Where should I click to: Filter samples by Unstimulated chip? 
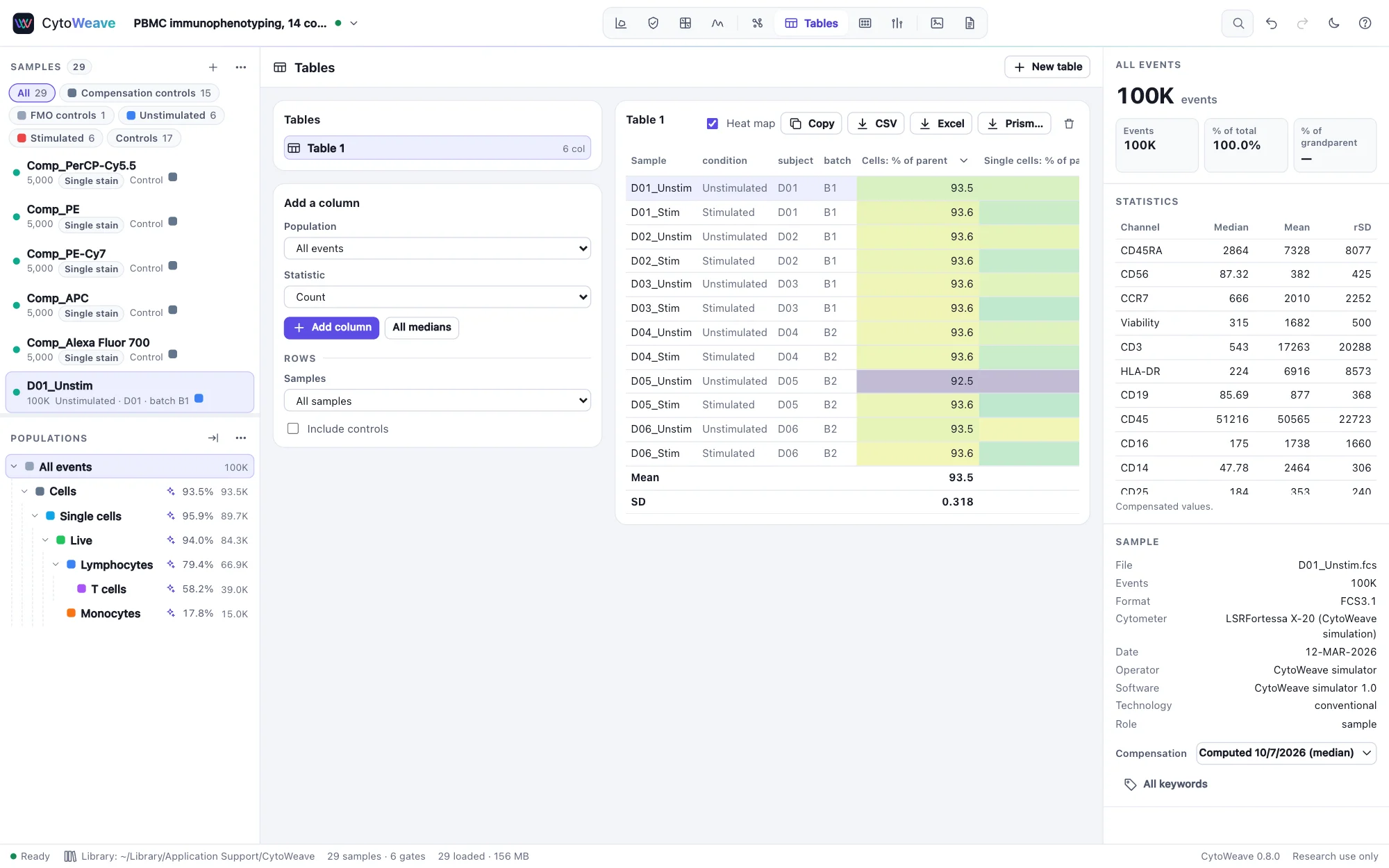[171, 115]
